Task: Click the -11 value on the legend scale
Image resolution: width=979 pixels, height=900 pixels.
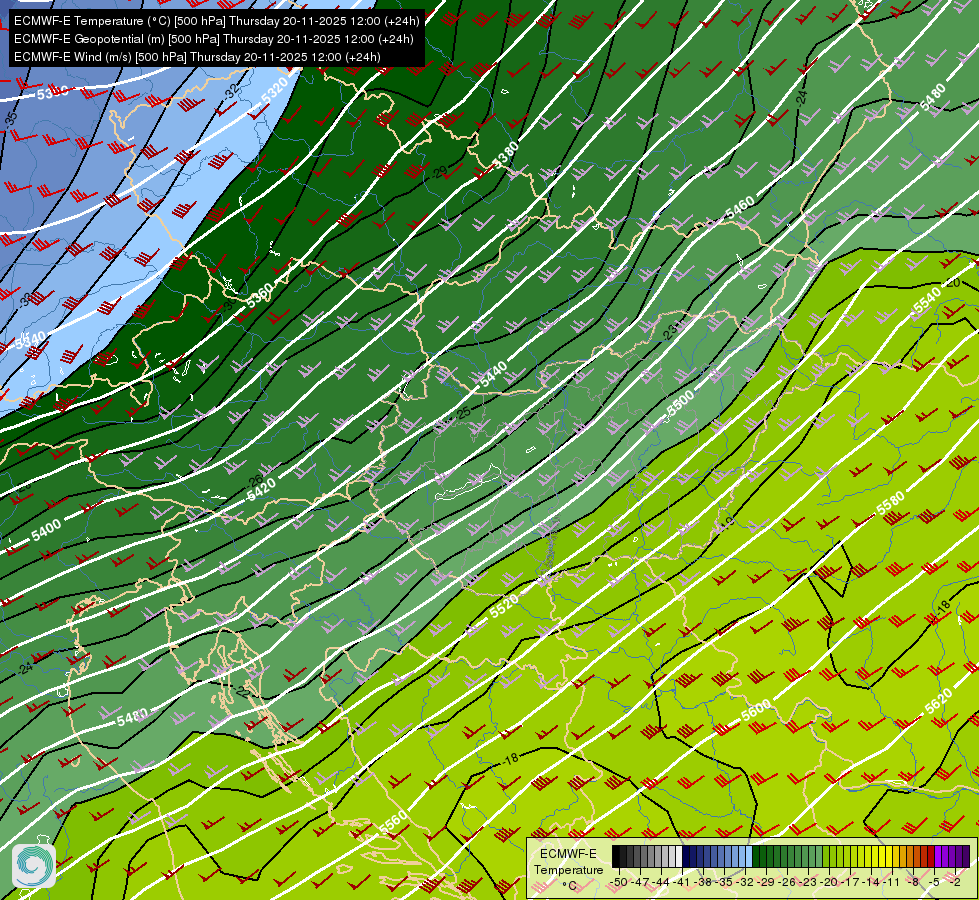Action: (x=891, y=882)
